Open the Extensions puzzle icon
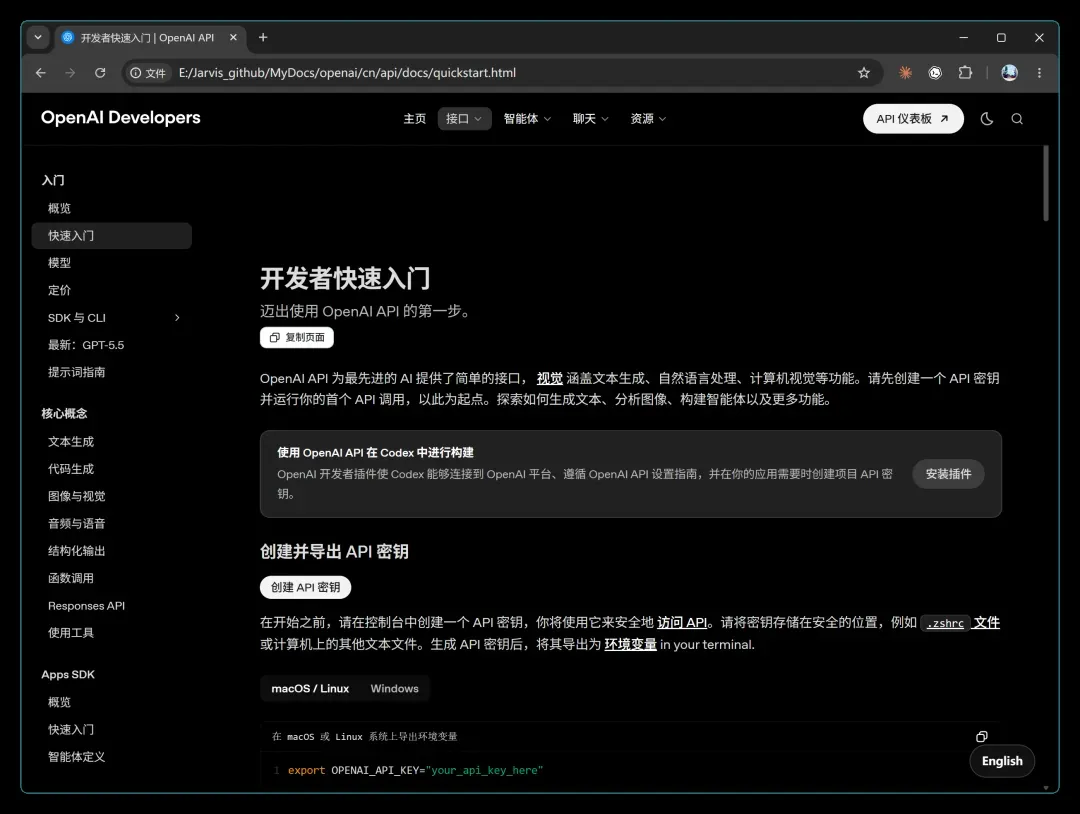The width and height of the screenshot is (1080, 814). tap(965, 73)
